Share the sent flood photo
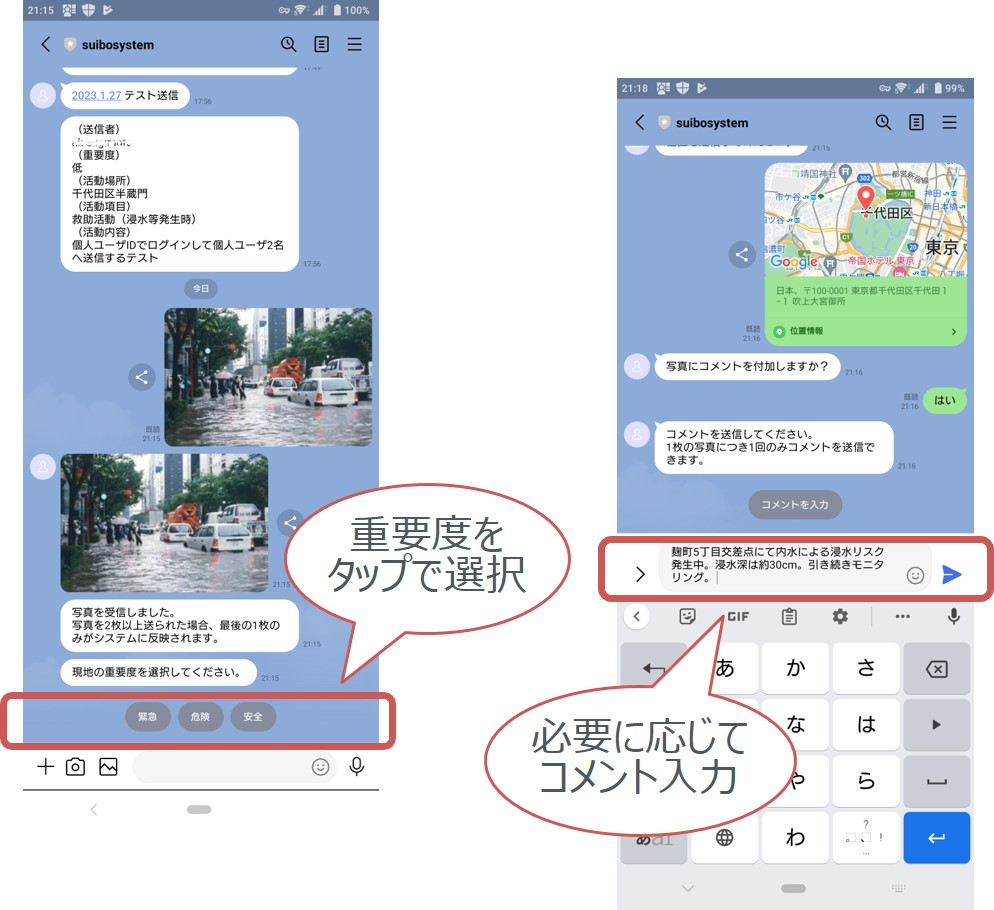This screenshot has width=994, height=910. click(142, 377)
